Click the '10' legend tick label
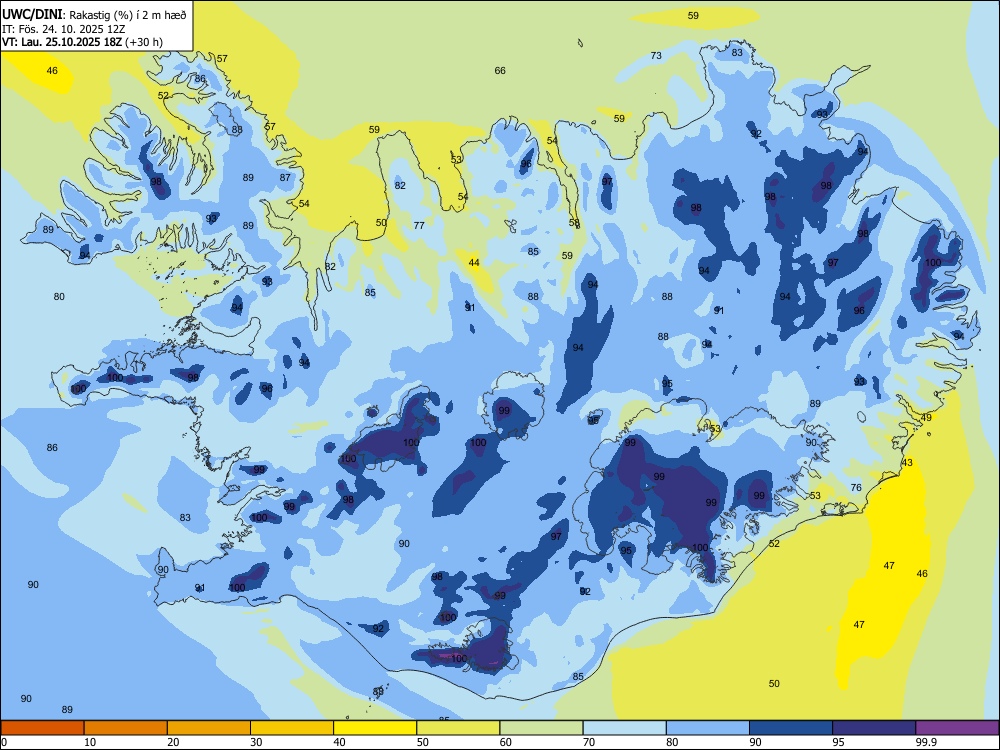Screen dimensions: 1000x750 point(90,742)
